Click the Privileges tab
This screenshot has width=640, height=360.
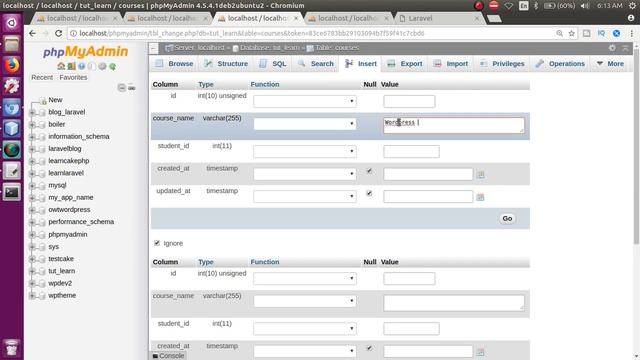(502, 64)
